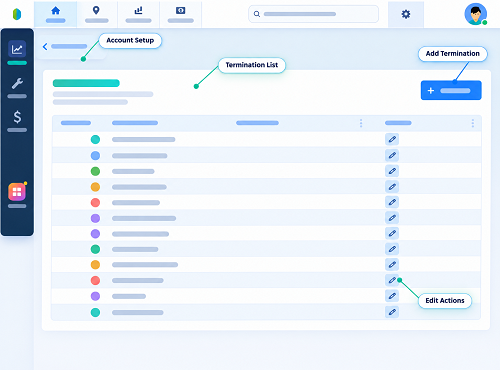Focus the top search field
The height and width of the screenshot is (370, 500).
(x=313, y=14)
